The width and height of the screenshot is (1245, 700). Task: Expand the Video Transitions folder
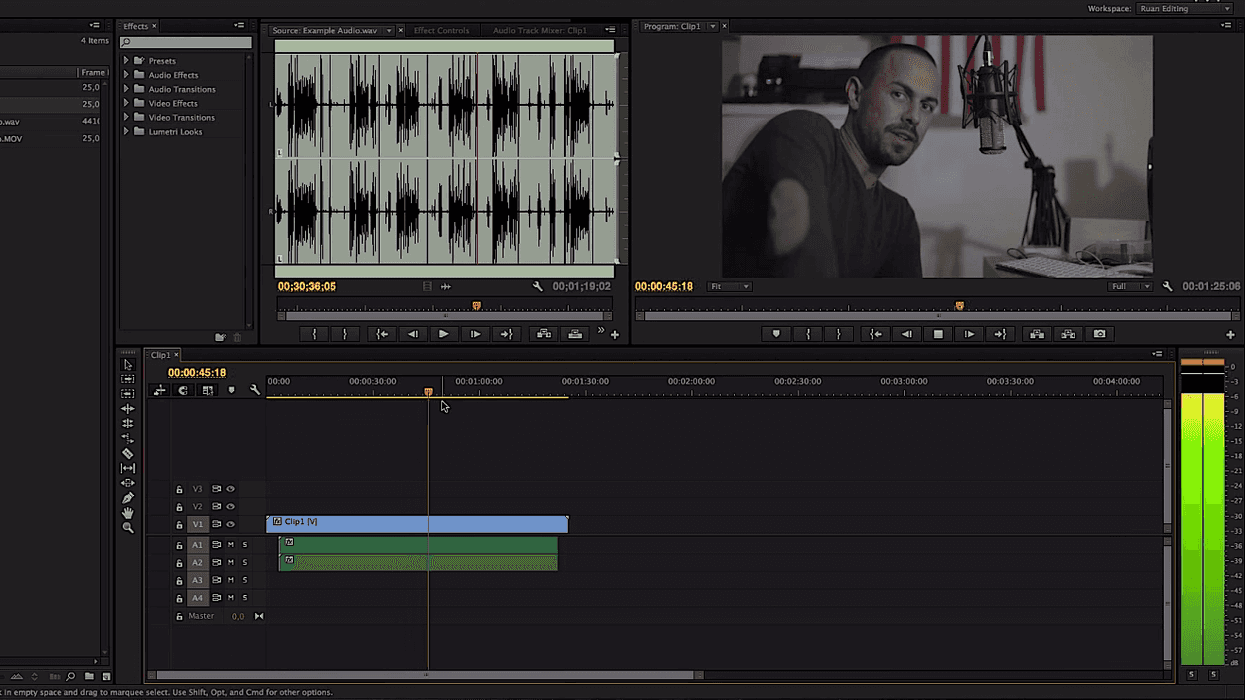[x=126, y=117]
